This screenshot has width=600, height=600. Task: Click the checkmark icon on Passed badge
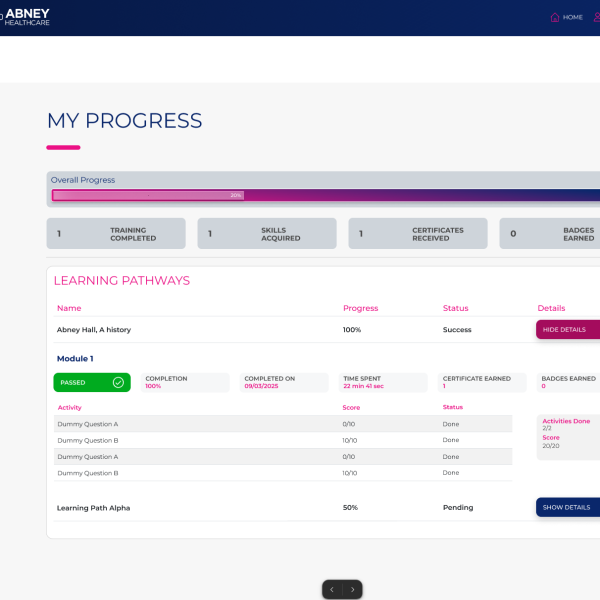(118, 382)
